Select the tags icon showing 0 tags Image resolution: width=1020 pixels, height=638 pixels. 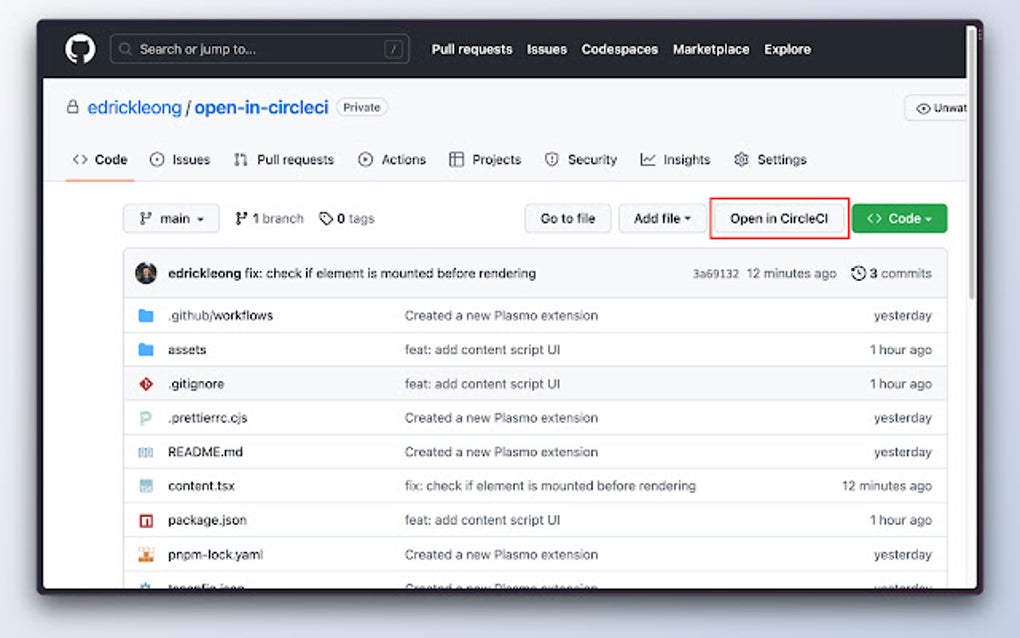326,218
